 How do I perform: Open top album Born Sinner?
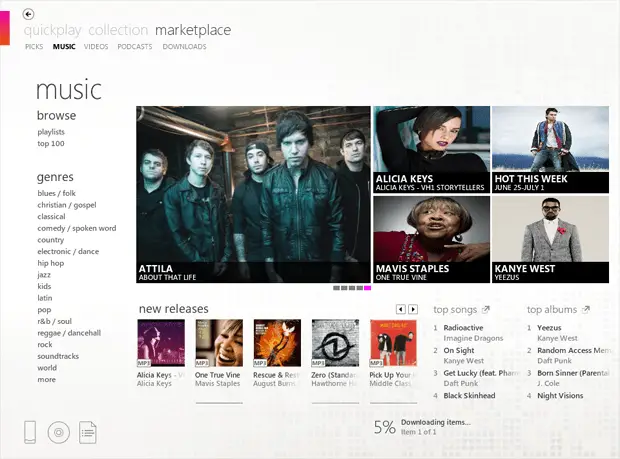[x=573, y=373]
